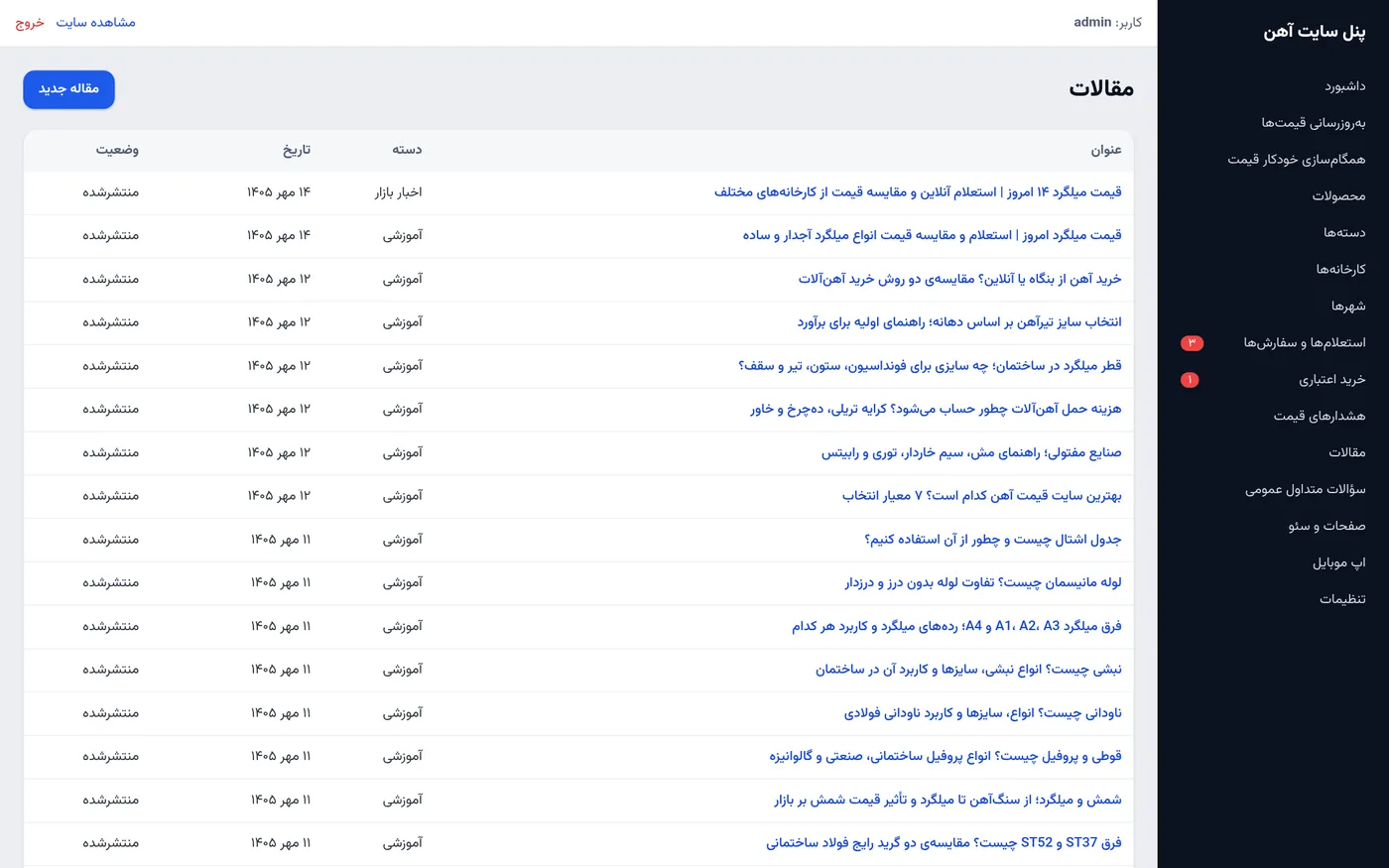Screen dimensions: 1389x868
Task: Click the عنوان column header
Action: [x=1106, y=150]
